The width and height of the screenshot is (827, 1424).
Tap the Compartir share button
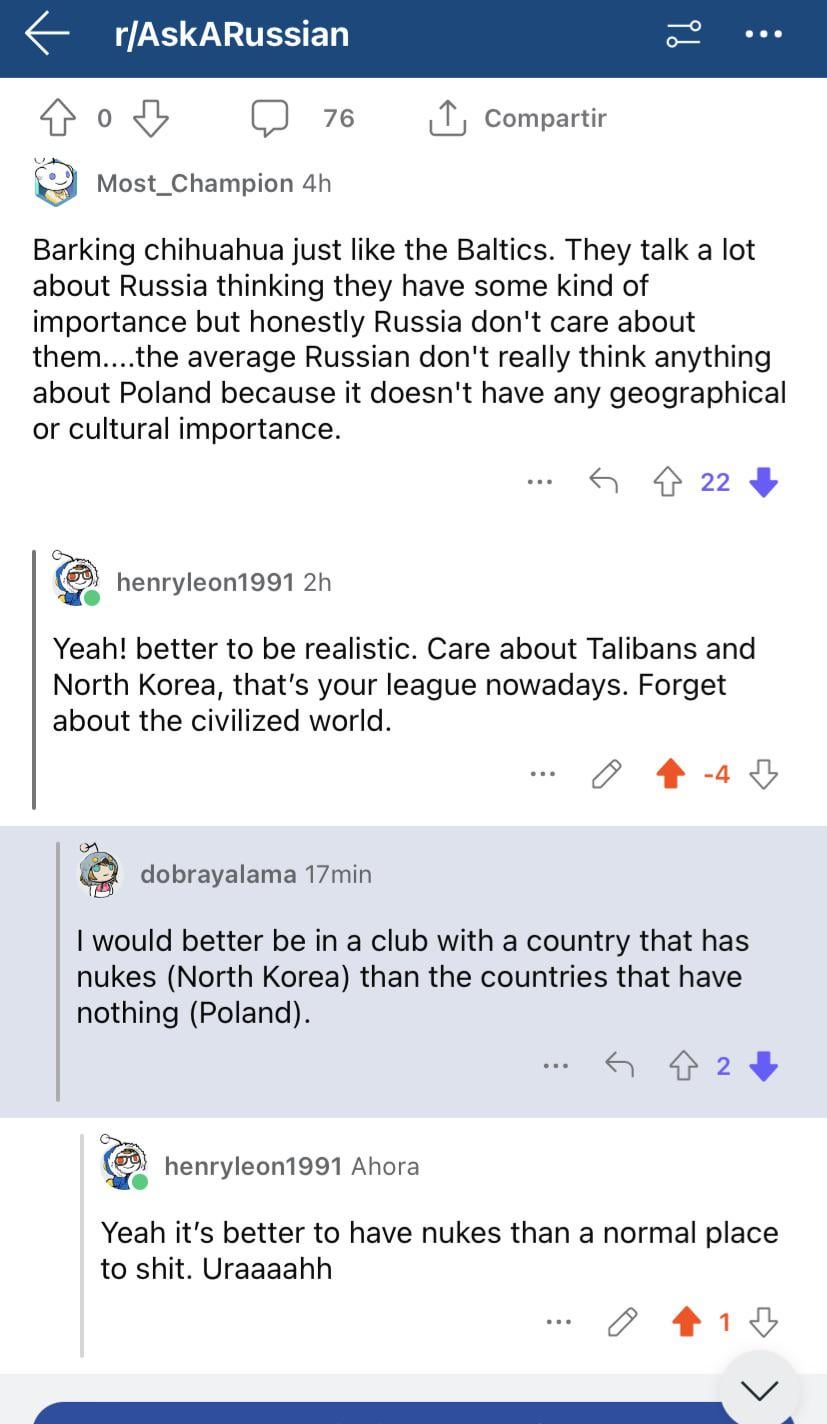coord(518,118)
